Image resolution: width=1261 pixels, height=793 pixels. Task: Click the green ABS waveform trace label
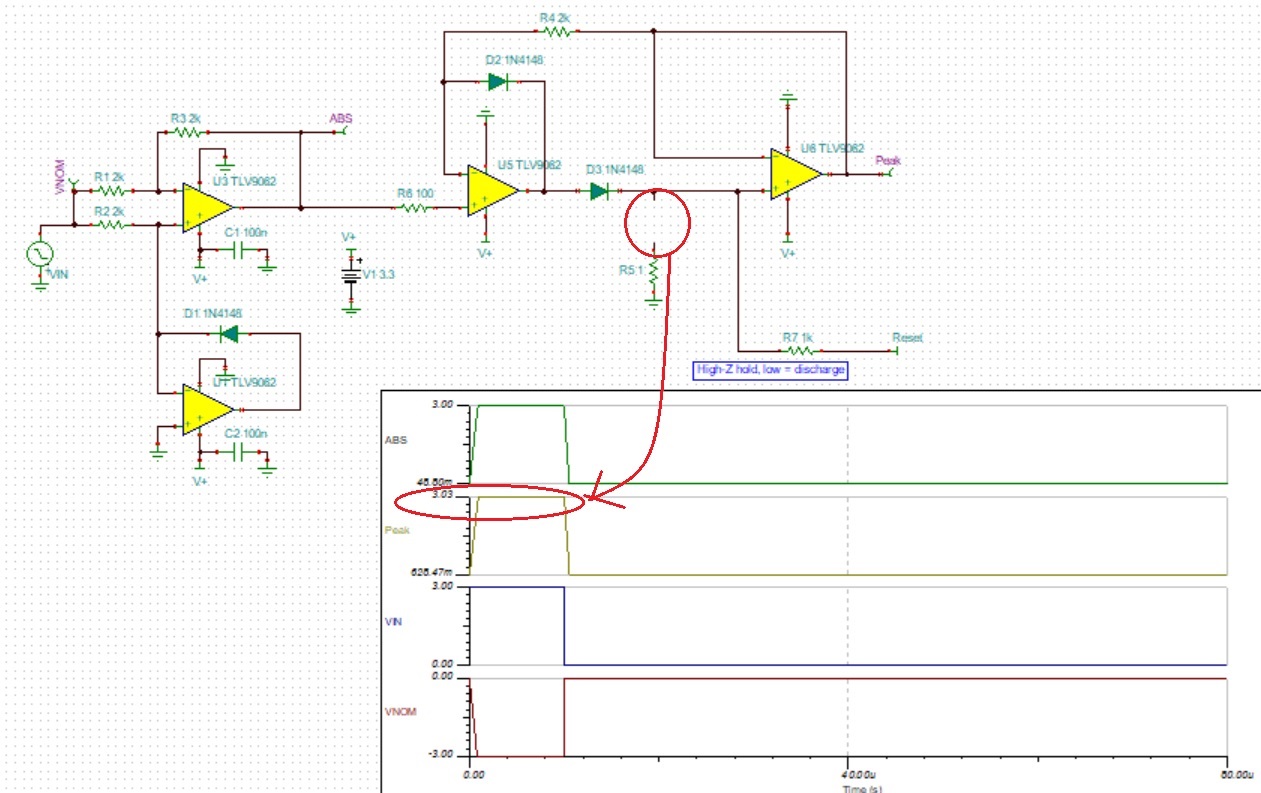(396, 438)
